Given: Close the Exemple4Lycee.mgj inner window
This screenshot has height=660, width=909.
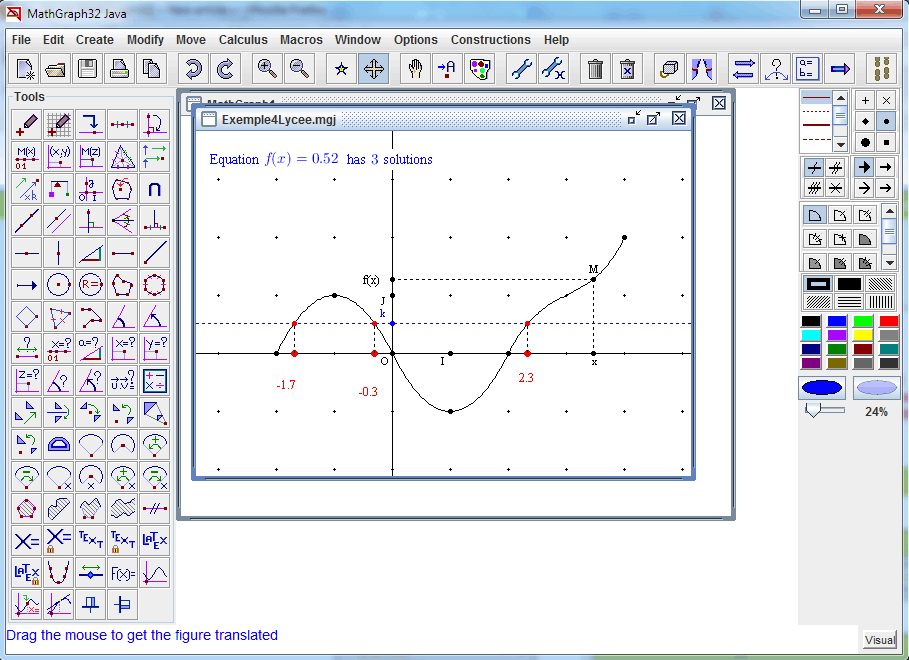Looking at the screenshot, I should (x=679, y=119).
